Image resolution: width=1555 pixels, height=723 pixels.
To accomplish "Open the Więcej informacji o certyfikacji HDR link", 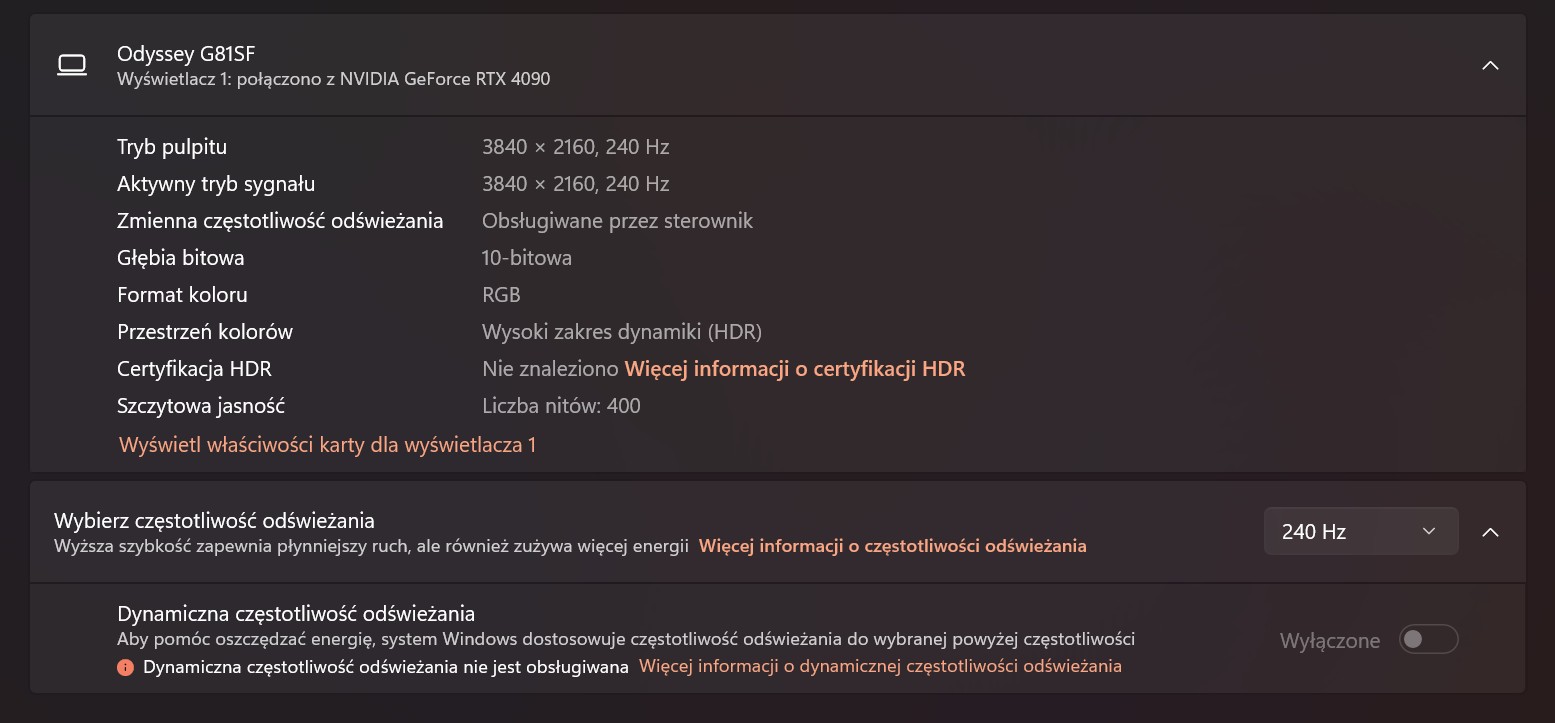I will (794, 369).
